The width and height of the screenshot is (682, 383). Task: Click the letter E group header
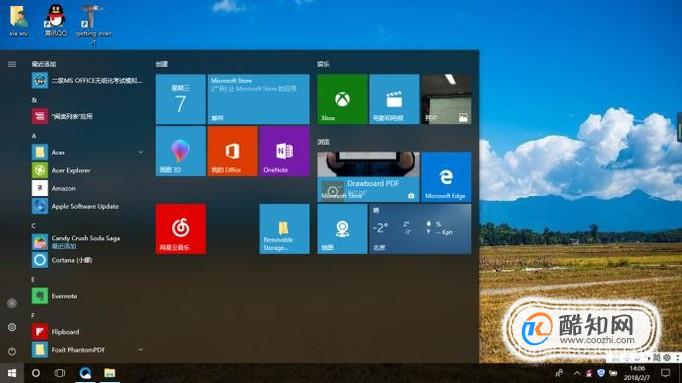(x=33, y=280)
